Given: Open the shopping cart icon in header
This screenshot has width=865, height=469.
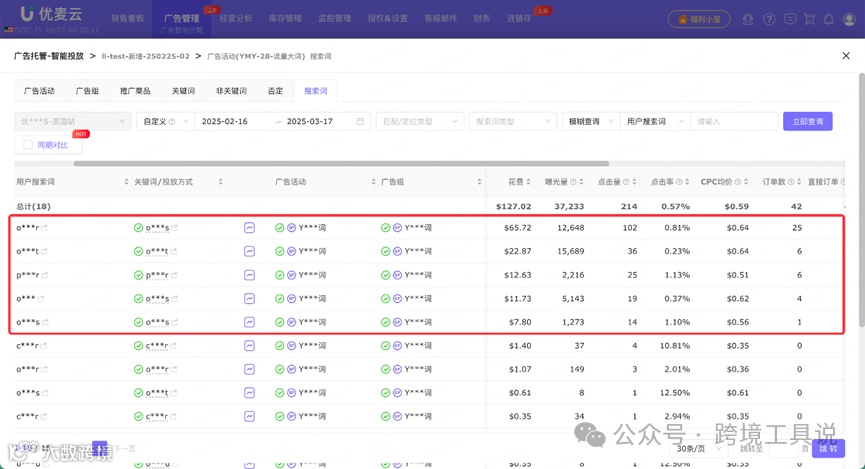Looking at the screenshot, I should click(809, 19).
